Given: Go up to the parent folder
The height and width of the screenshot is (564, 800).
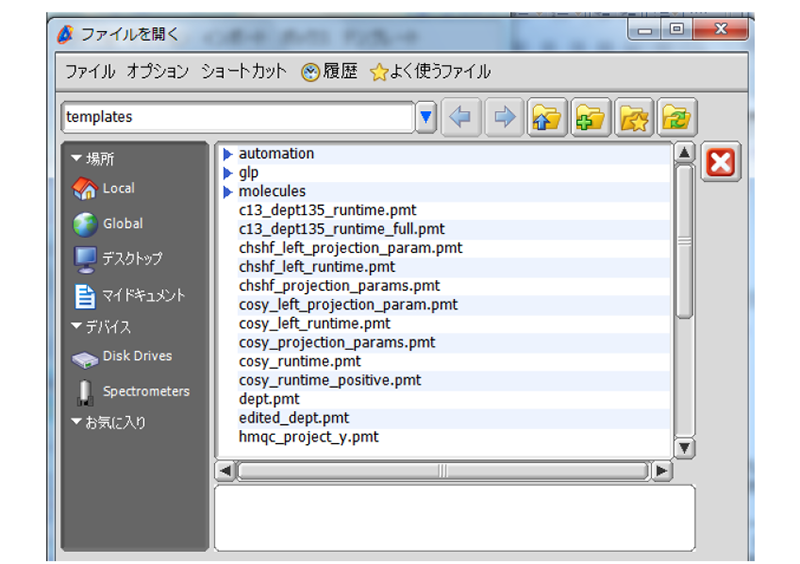Looking at the screenshot, I should tap(546, 117).
